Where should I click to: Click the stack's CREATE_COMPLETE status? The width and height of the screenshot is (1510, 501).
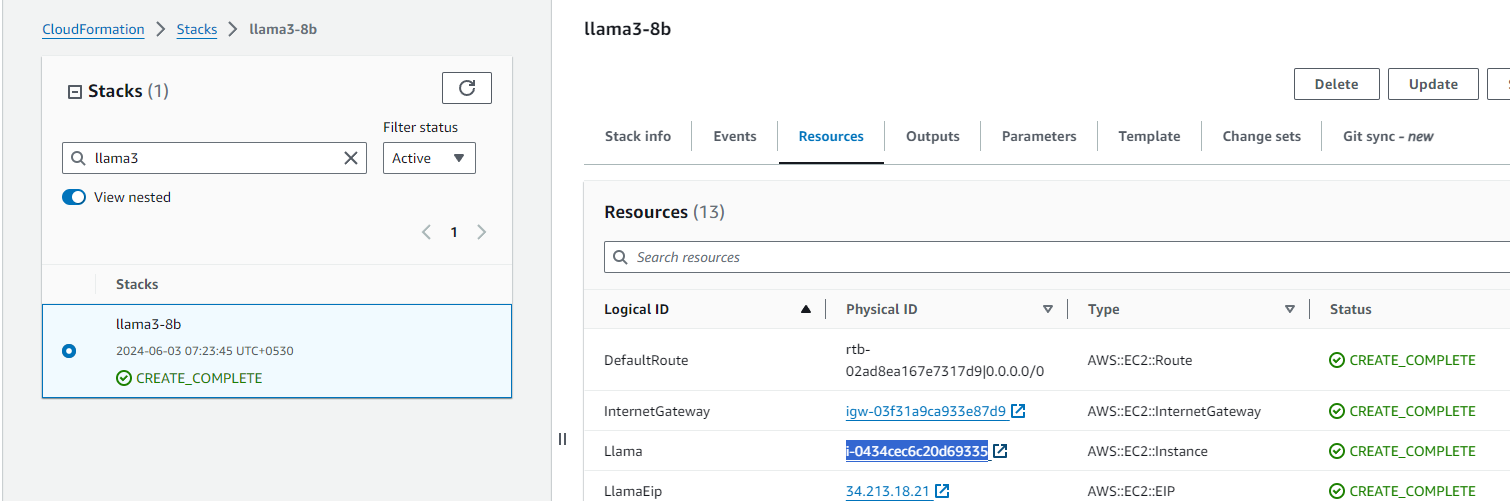pyautogui.click(x=189, y=378)
